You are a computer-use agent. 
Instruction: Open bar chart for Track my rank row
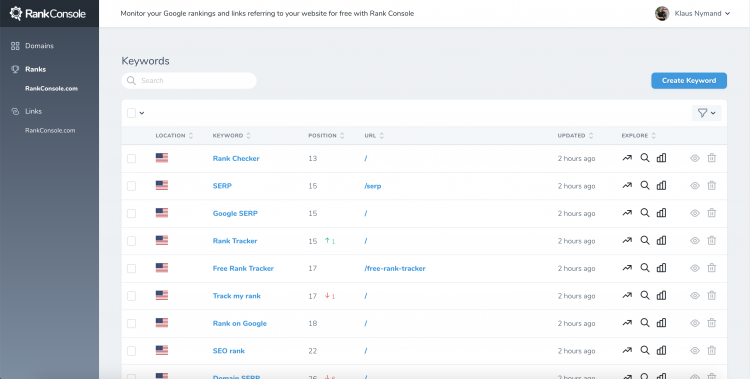click(661, 296)
